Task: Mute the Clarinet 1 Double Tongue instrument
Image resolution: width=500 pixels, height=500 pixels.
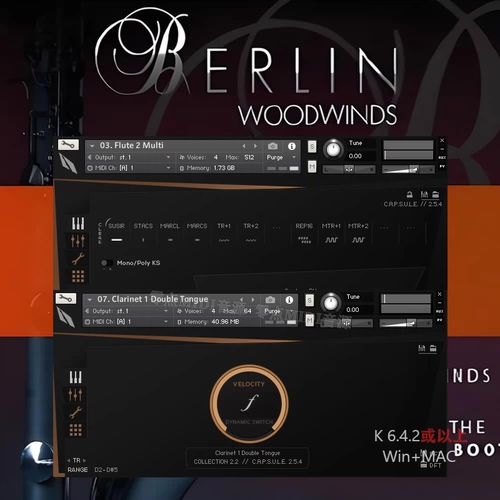Action: tap(310, 320)
